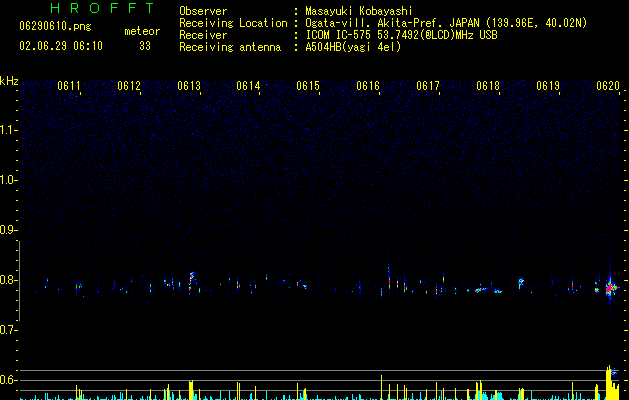Click the 0612 time marker
The width and height of the screenshot is (629, 400).
pyautogui.click(x=129, y=86)
